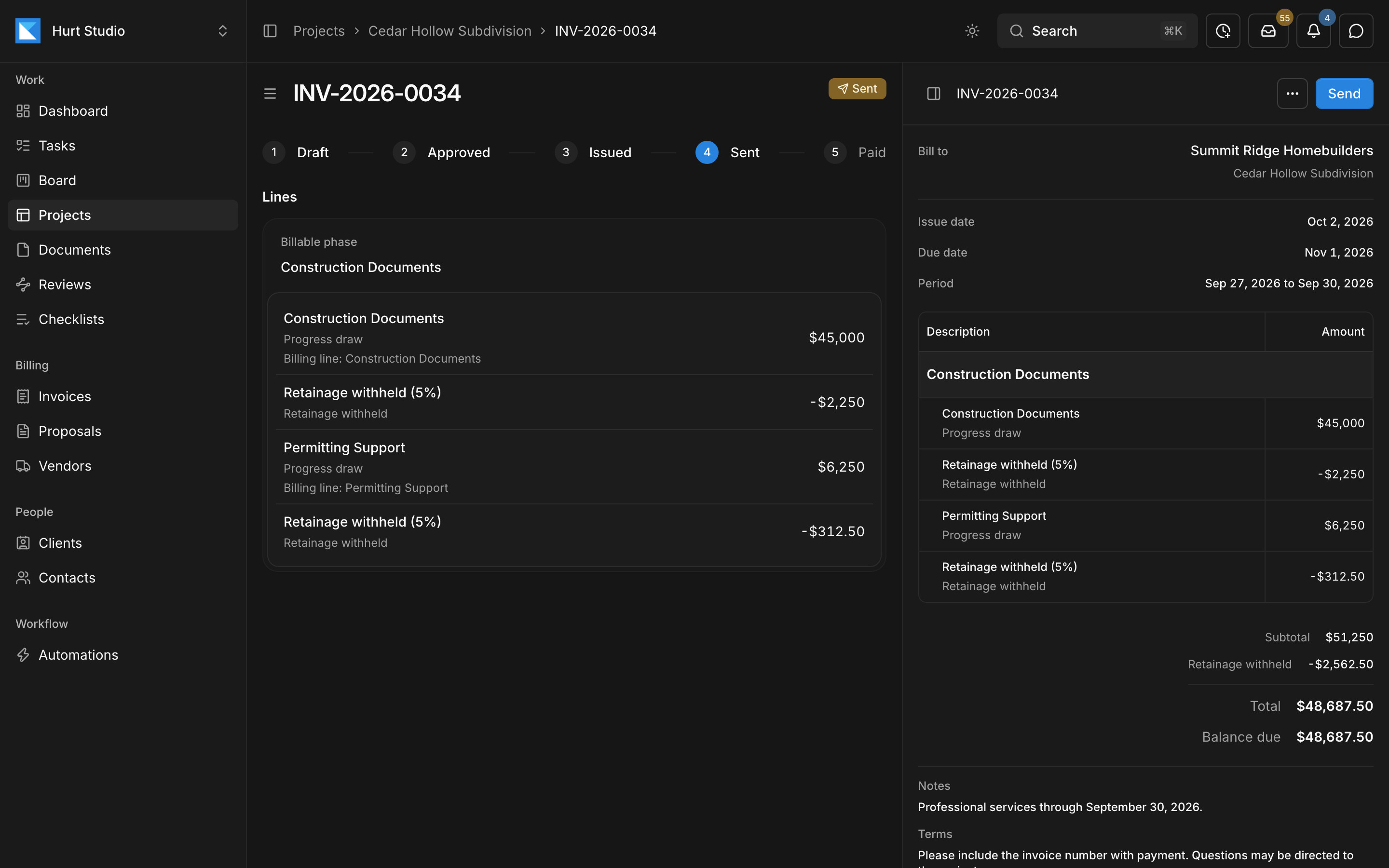Screen dimensions: 1389x868
Task: Select the Issued step
Action: point(593,153)
